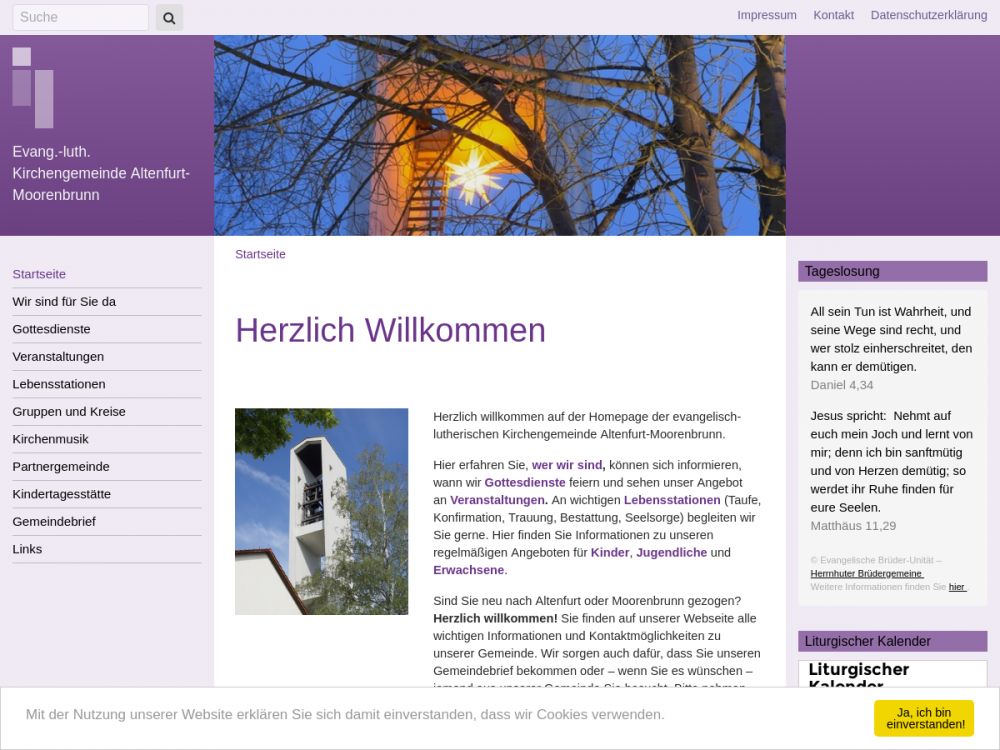Click the magnifier search button
This screenshot has width=1000, height=750.
tap(169, 17)
